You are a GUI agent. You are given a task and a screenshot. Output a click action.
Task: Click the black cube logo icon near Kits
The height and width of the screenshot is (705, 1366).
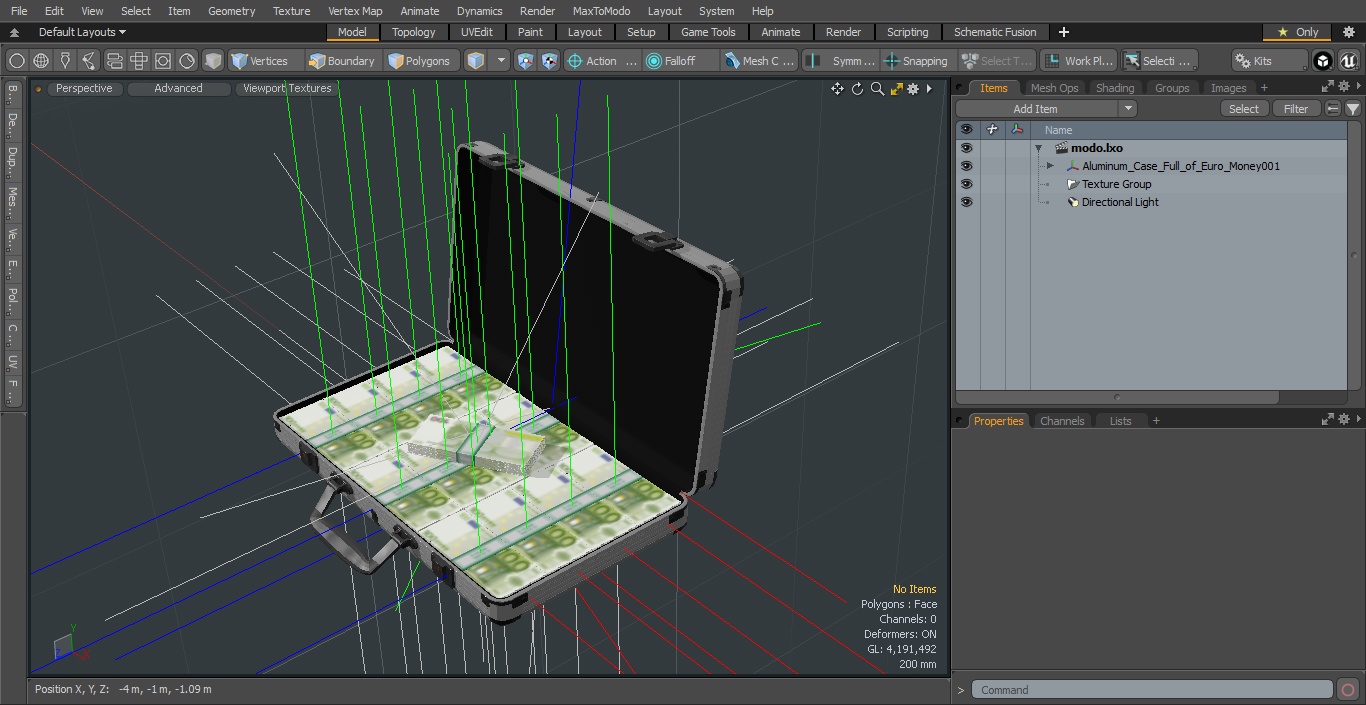[1323, 61]
